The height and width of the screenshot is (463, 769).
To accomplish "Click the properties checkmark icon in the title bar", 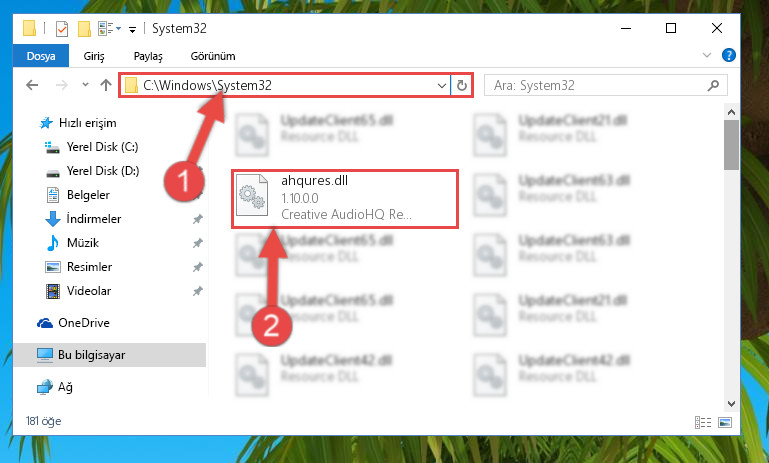I will point(61,29).
